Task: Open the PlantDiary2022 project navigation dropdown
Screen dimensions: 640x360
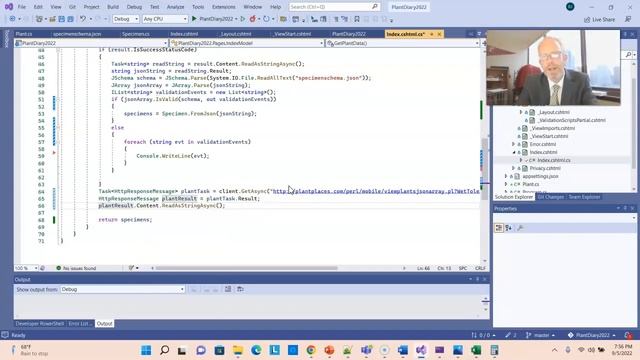Action: (x=91, y=43)
